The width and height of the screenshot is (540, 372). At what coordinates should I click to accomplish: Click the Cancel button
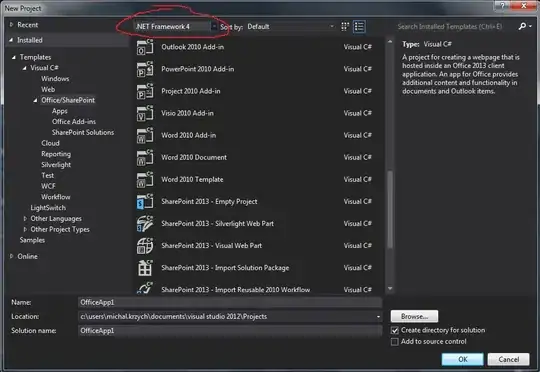[x=508, y=359]
